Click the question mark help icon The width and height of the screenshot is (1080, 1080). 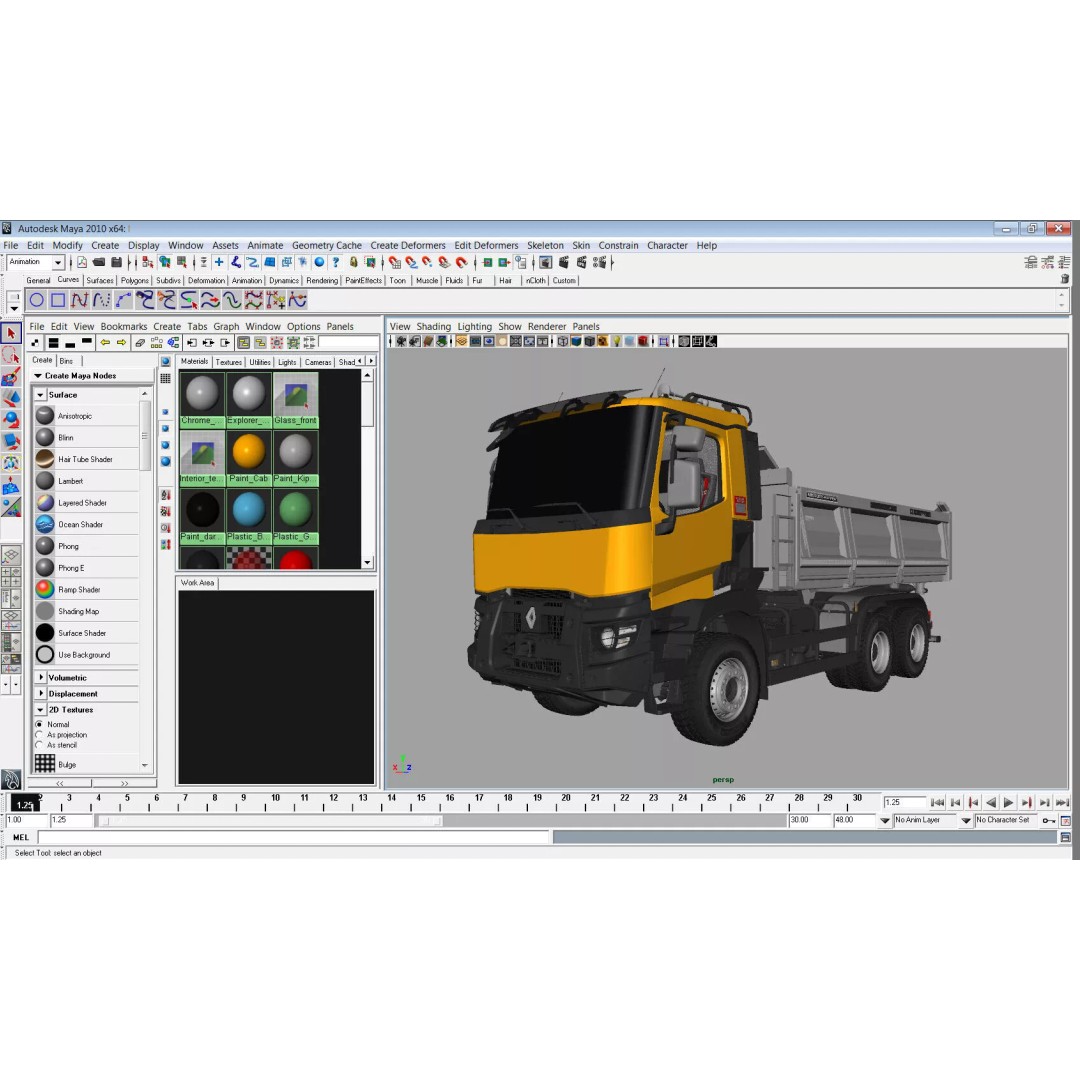click(335, 262)
